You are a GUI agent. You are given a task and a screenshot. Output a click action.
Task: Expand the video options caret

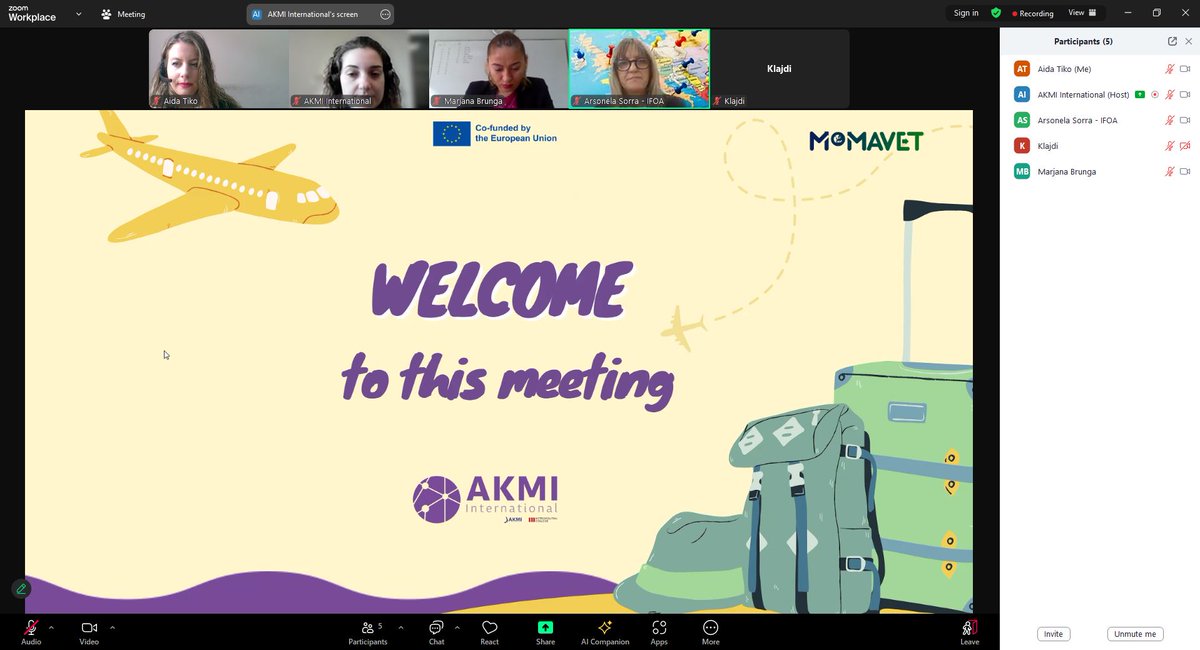click(x=112, y=627)
